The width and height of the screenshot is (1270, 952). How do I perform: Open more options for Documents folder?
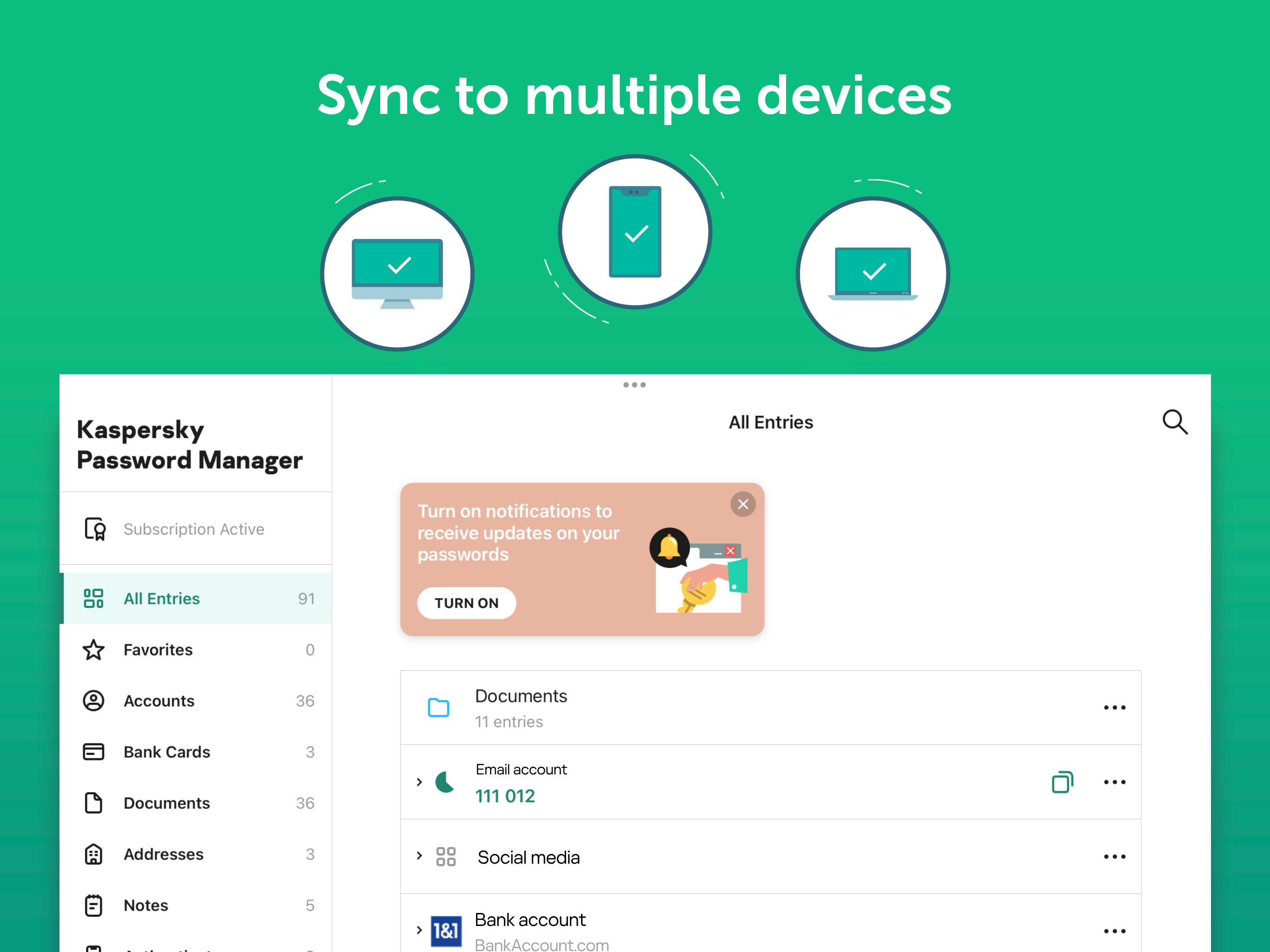1114,707
